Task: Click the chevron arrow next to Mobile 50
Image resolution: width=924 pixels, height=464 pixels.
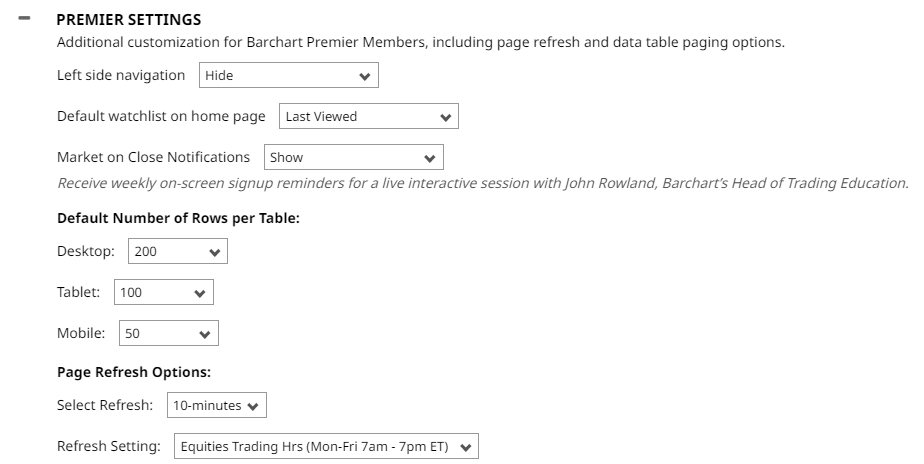Action: (x=204, y=334)
